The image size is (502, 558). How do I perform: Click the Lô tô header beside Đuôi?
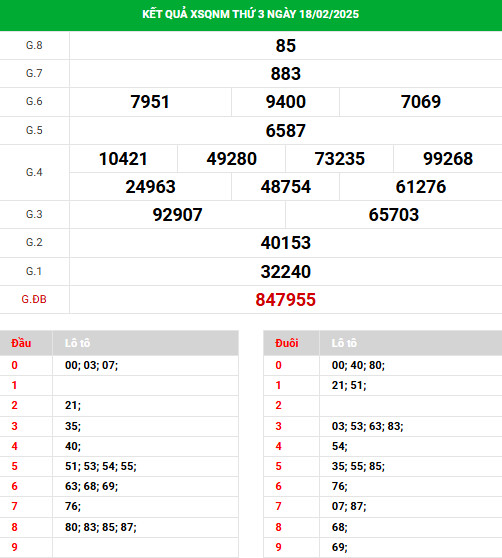[344, 343]
